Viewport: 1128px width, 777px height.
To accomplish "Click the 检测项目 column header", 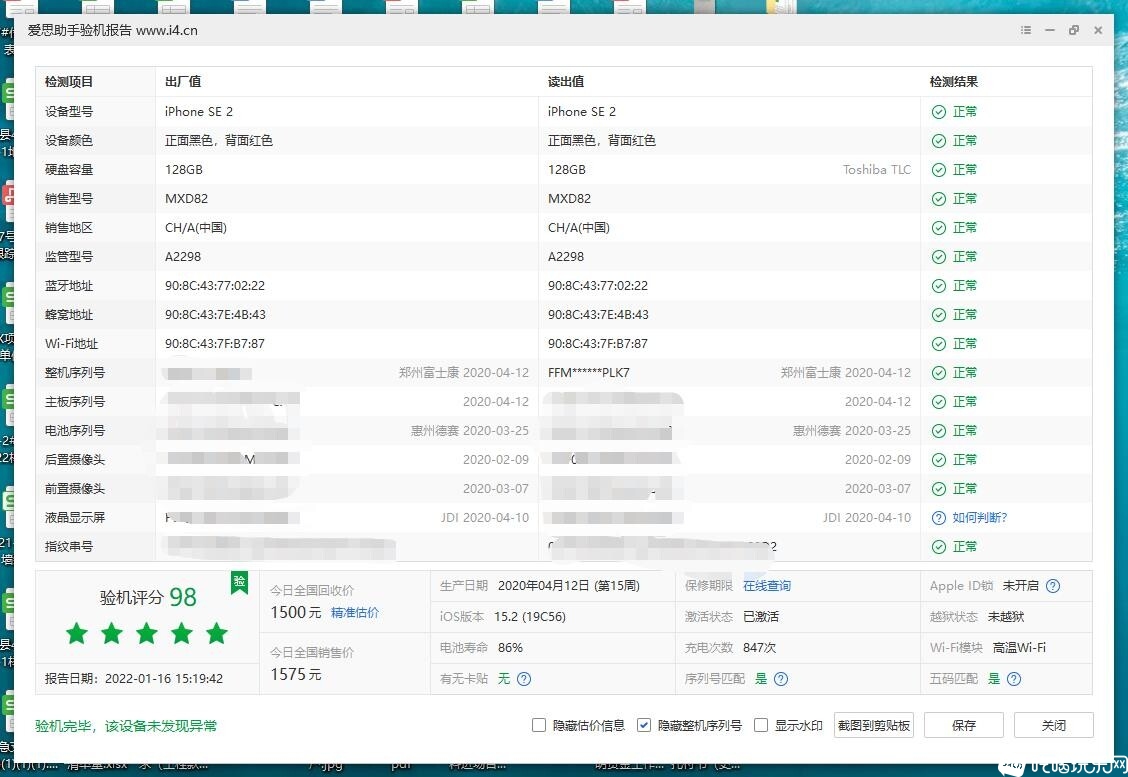I will pyautogui.click(x=69, y=82).
